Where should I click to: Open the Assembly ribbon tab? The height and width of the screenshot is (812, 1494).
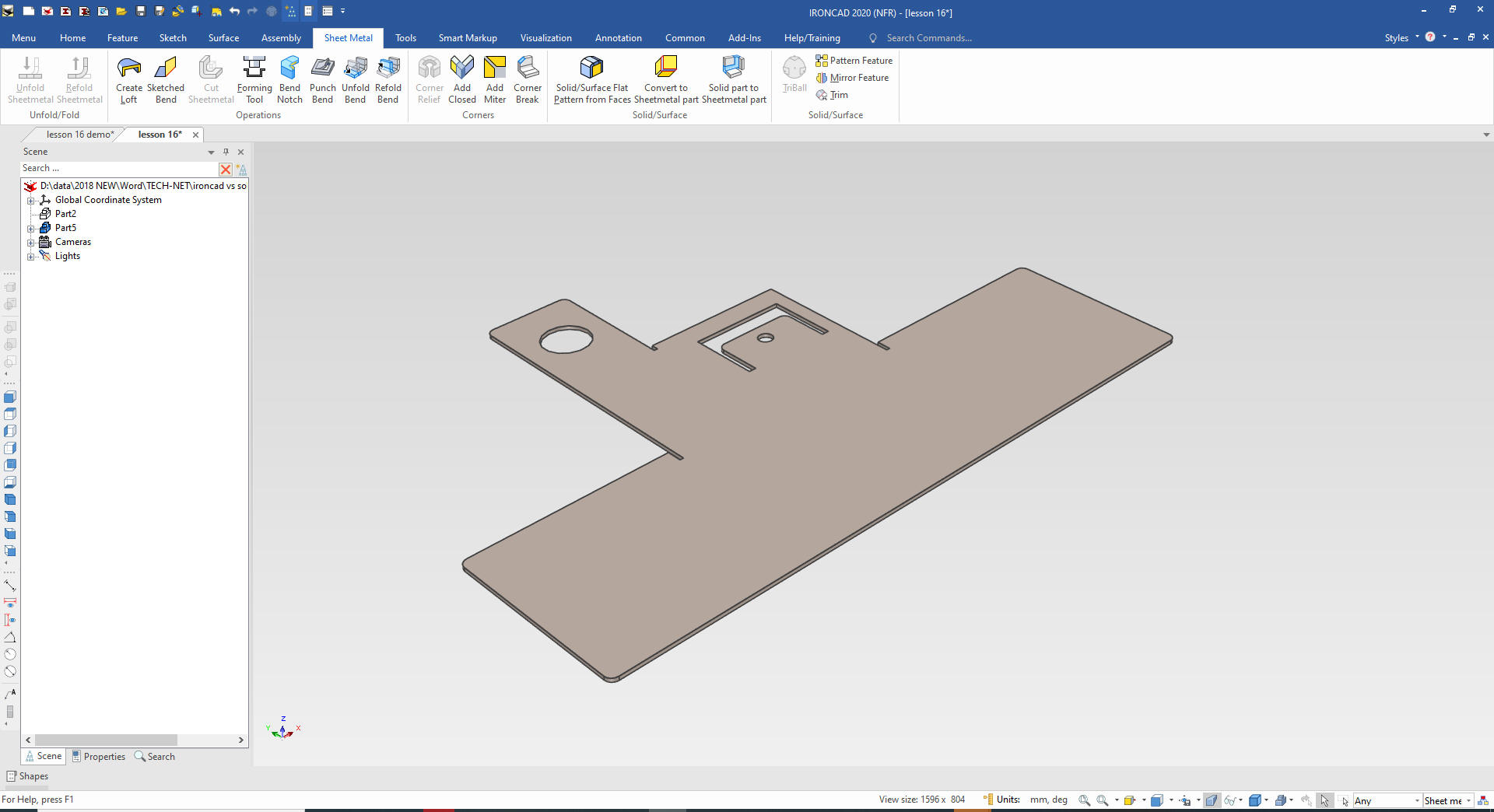[x=281, y=37]
